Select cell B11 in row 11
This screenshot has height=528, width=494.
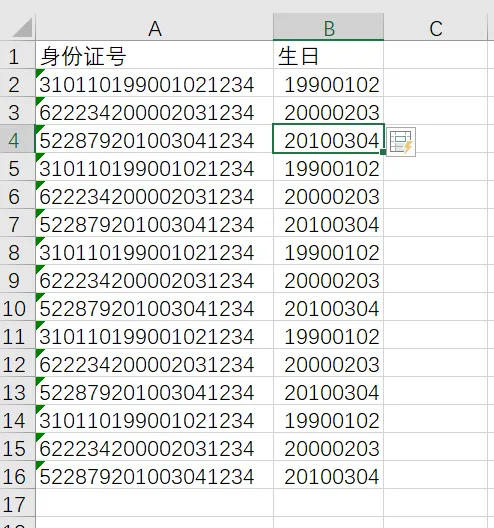click(x=328, y=335)
